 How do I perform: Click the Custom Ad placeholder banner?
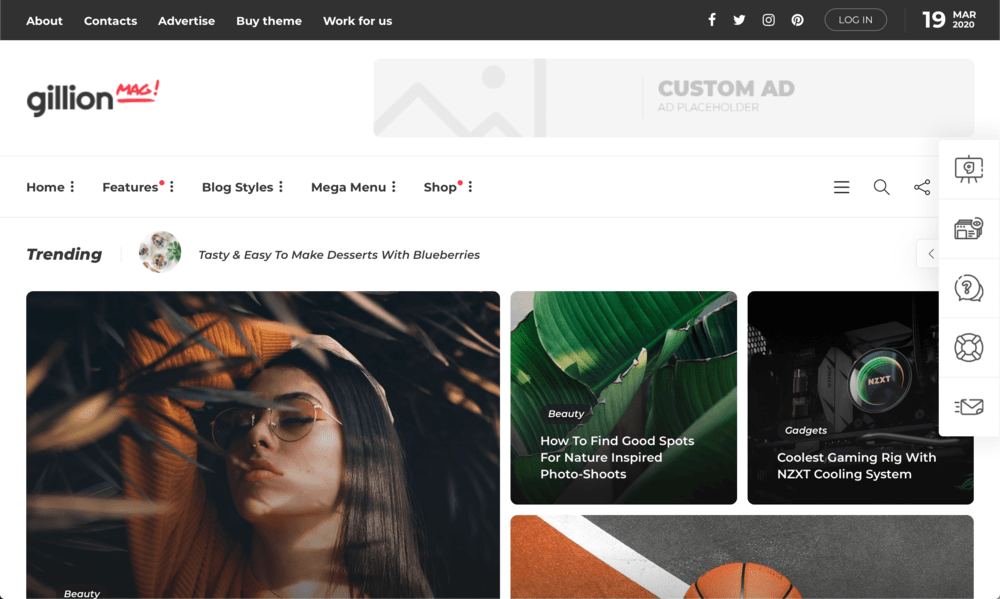pos(673,98)
